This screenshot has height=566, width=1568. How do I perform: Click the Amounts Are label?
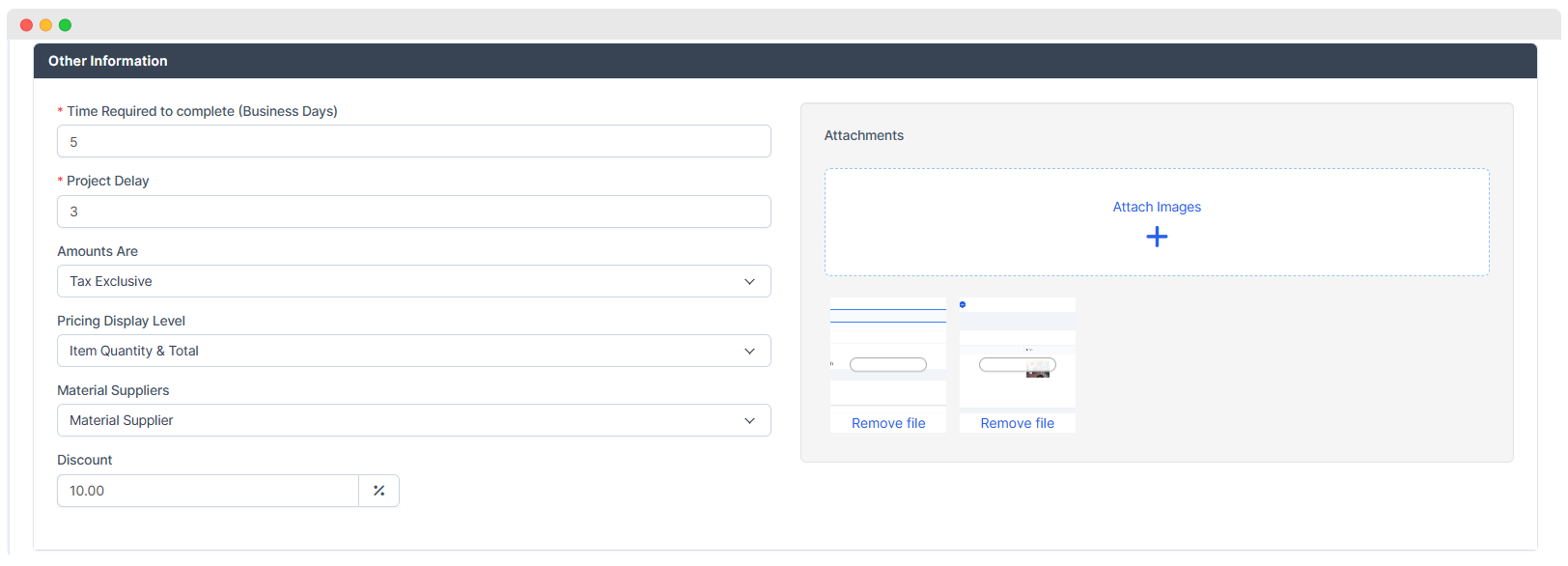click(x=98, y=251)
